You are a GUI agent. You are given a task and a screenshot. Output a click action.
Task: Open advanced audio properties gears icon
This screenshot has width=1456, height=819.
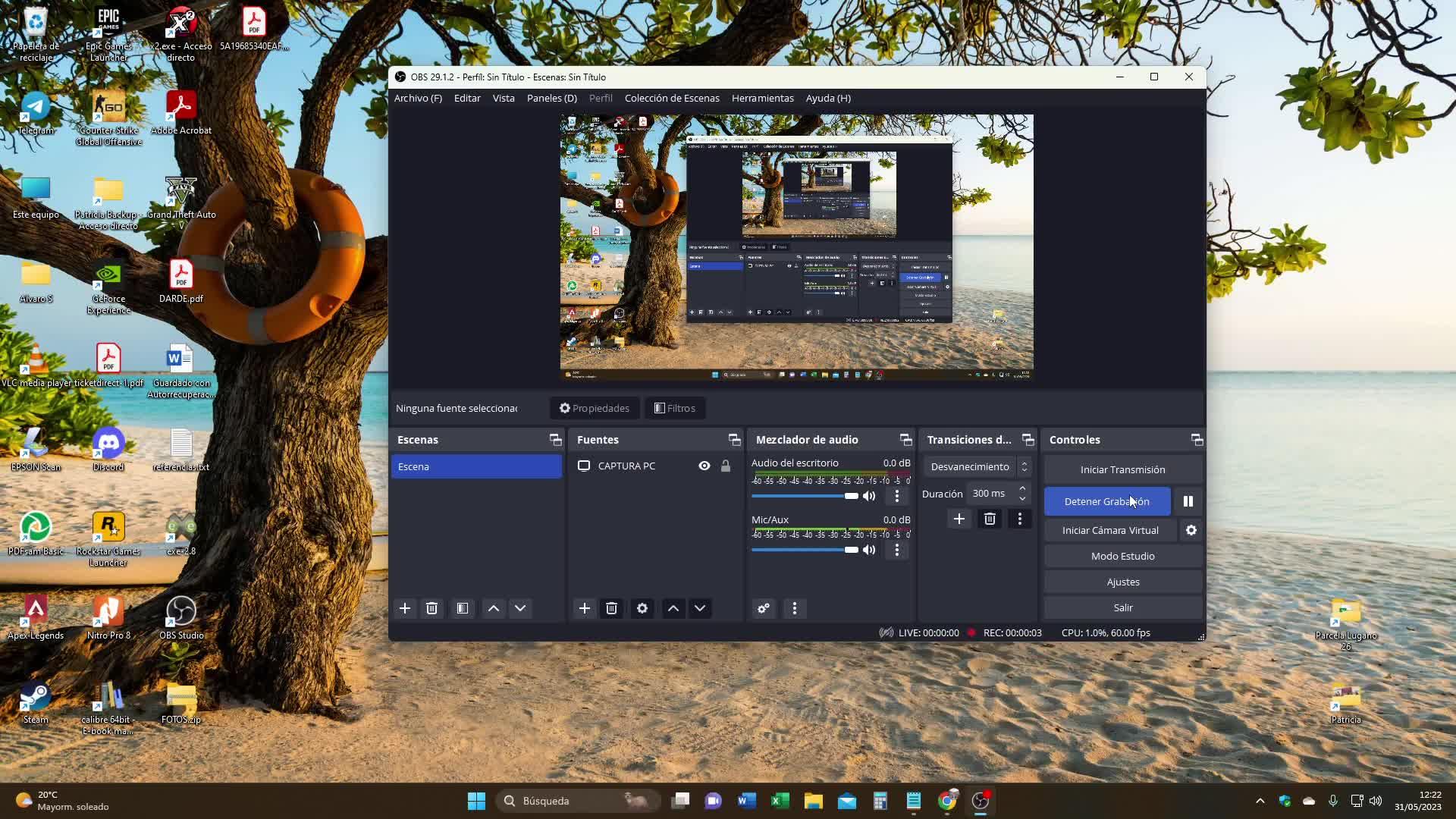point(764,608)
